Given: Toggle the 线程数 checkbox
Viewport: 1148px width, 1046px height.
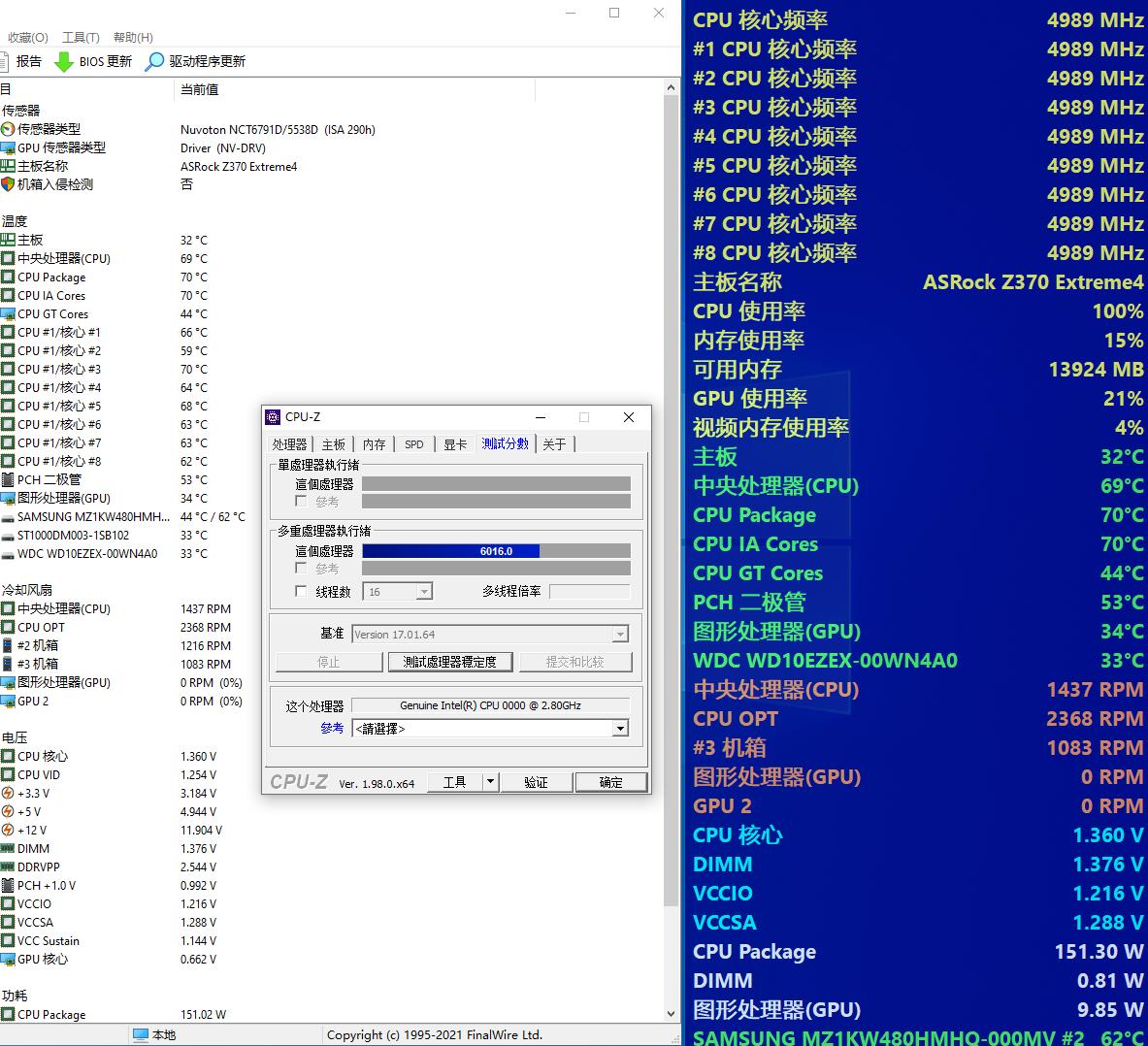Looking at the screenshot, I should (301, 590).
